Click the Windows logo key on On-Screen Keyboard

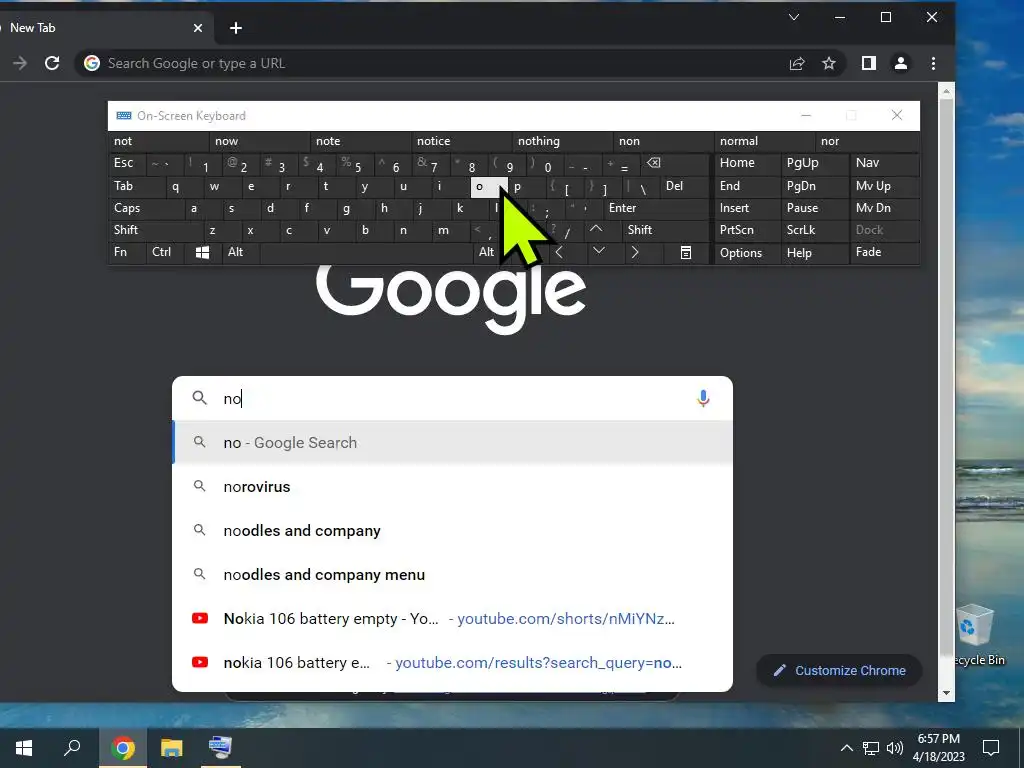[x=202, y=253]
